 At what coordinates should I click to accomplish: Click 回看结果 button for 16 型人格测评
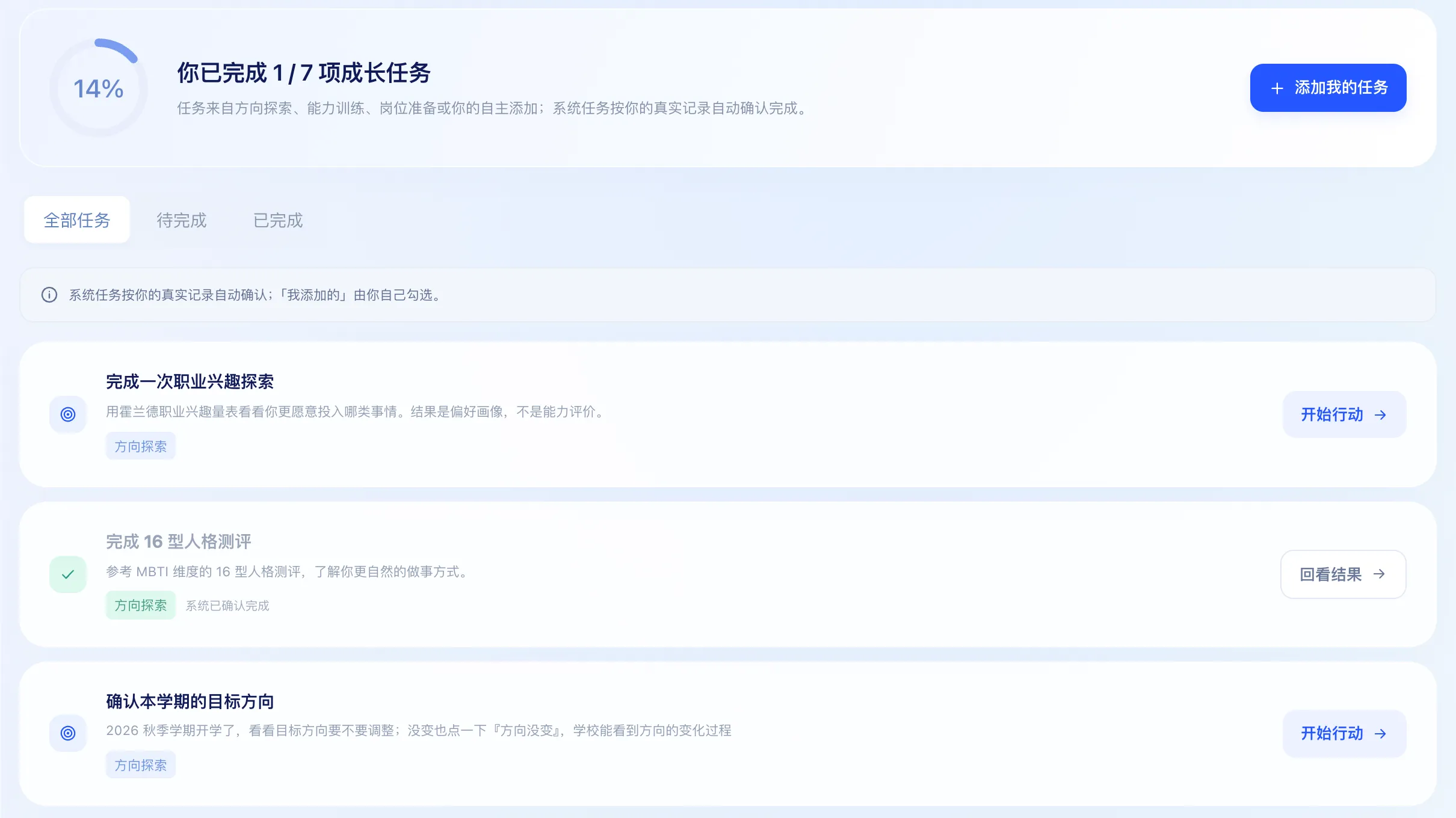1343,574
